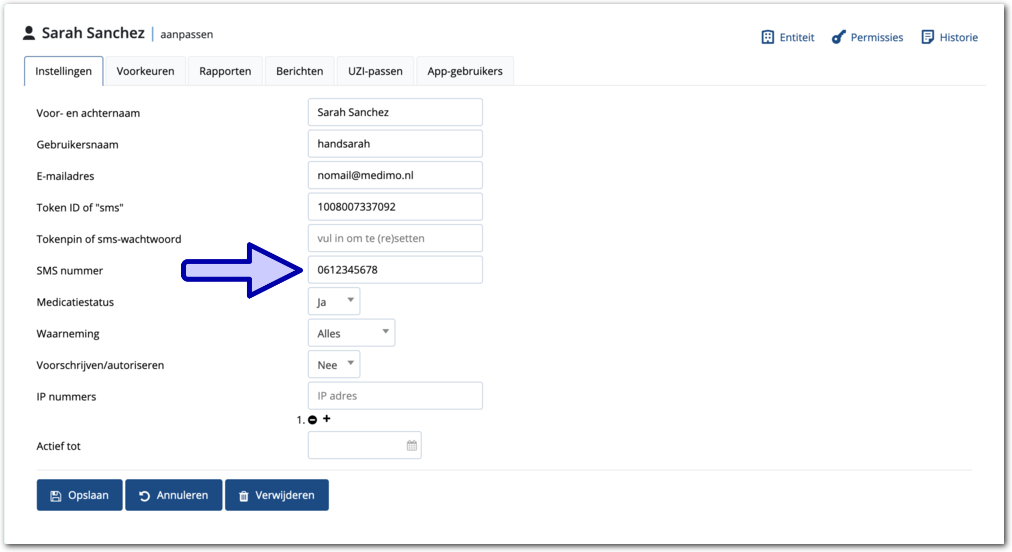Expand the Medicatiestatus dropdown
1012x552 pixels.
point(334,301)
